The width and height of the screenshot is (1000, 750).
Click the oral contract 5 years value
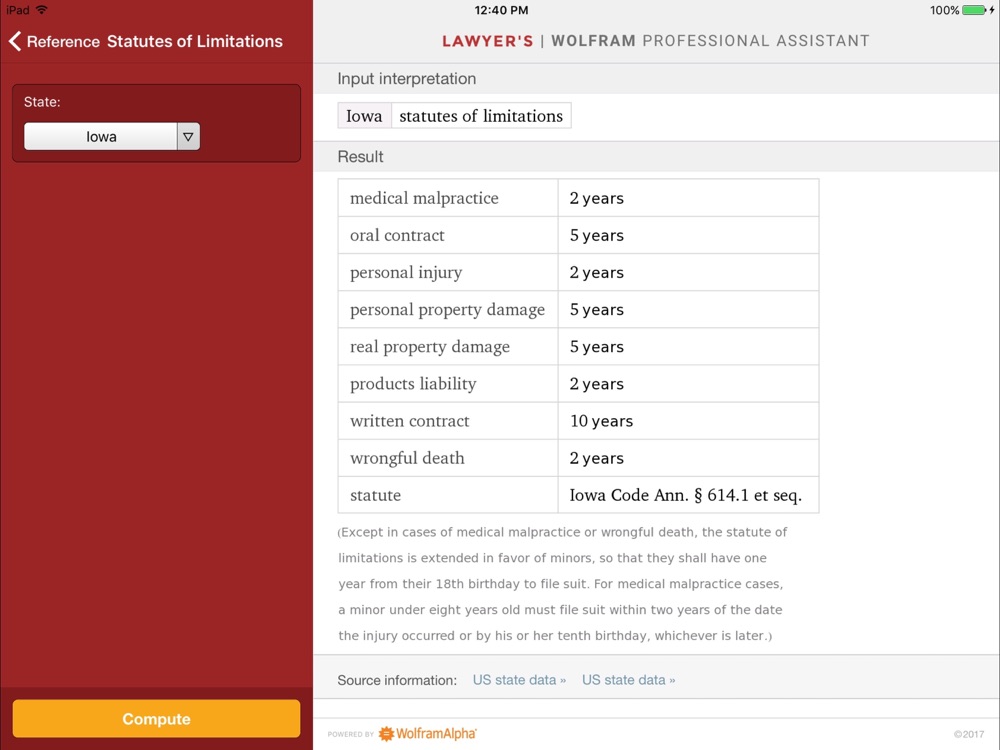(596, 235)
